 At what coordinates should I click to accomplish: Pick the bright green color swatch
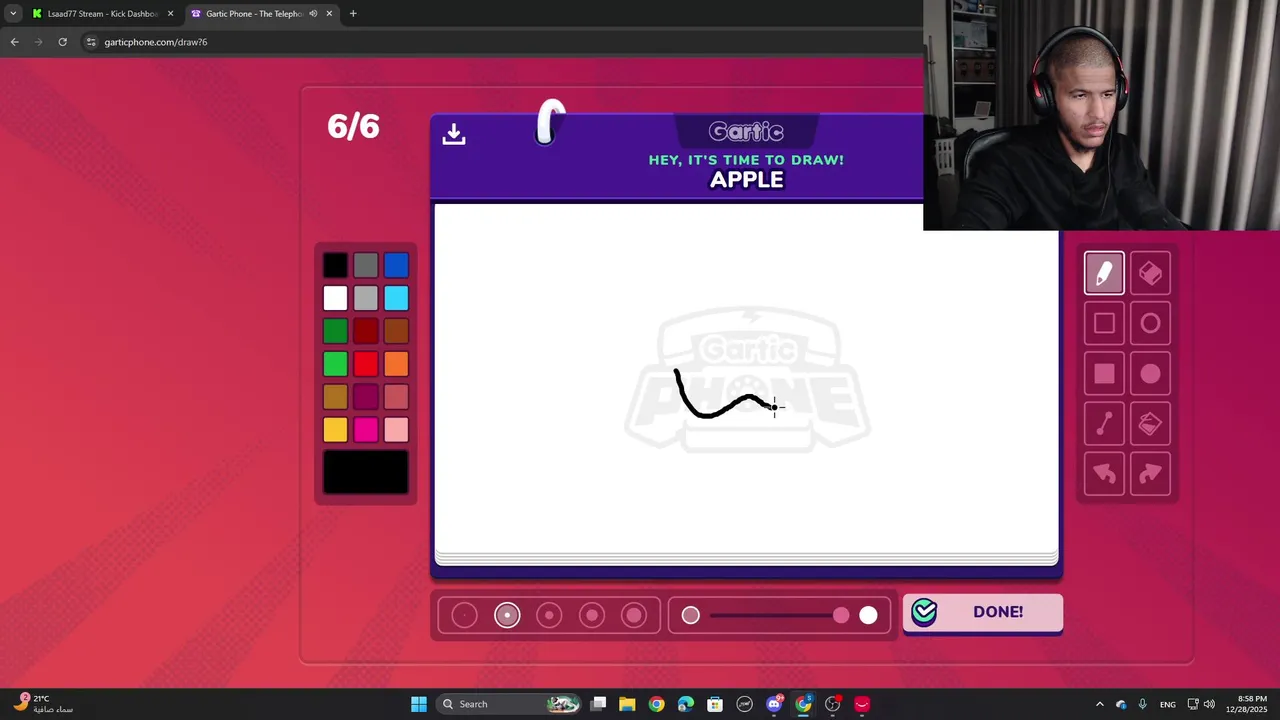click(335, 364)
